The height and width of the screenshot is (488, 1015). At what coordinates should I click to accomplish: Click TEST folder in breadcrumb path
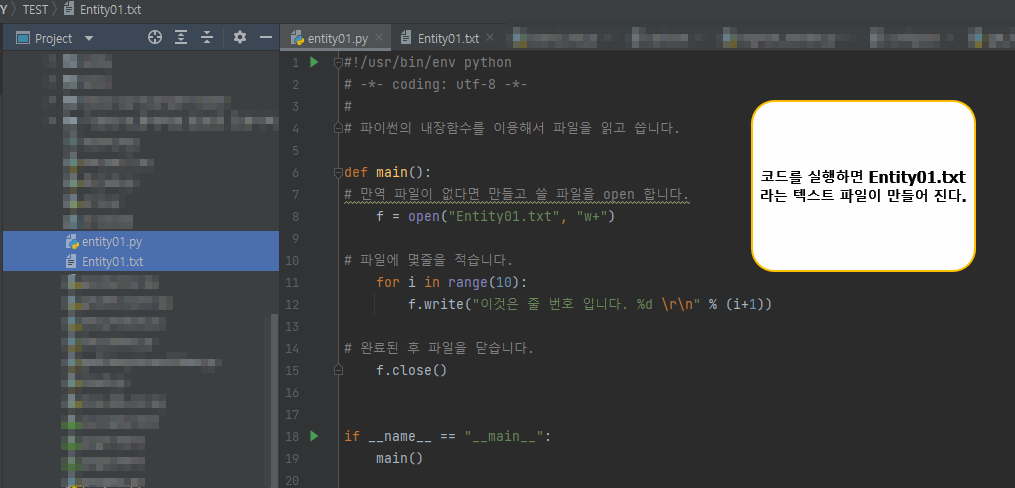[35, 10]
